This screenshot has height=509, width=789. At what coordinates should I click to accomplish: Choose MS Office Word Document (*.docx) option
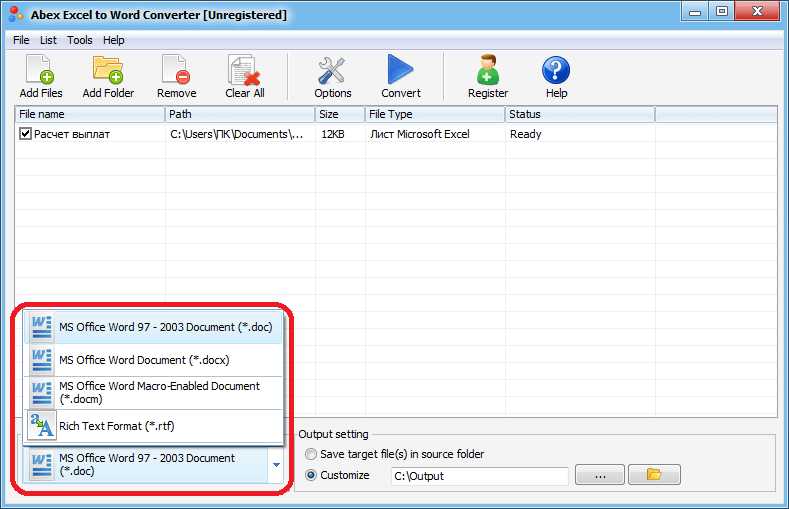(153, 360)
